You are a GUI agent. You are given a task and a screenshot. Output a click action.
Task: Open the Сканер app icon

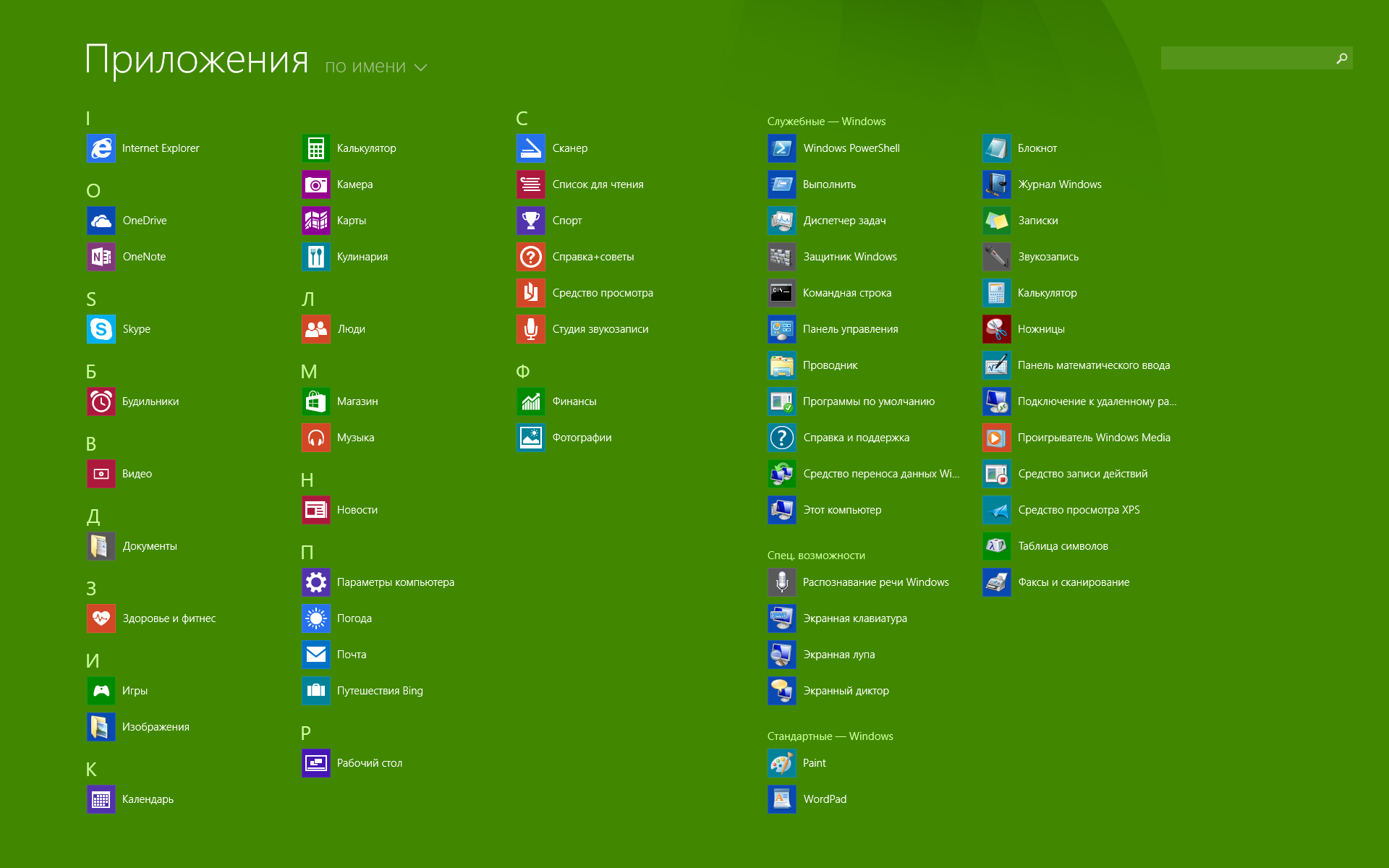(x=531, y=148)
